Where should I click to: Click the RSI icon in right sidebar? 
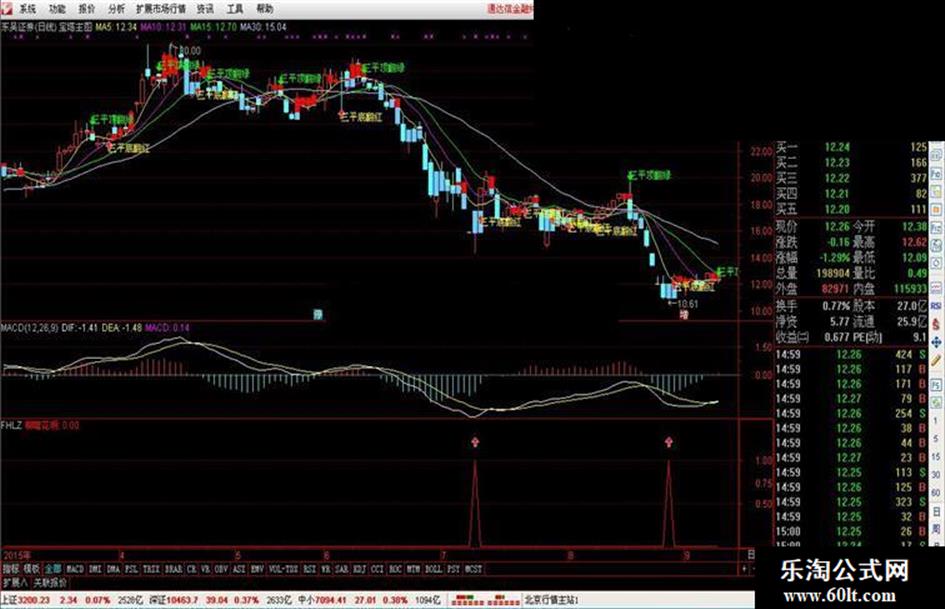click(936, 306)
